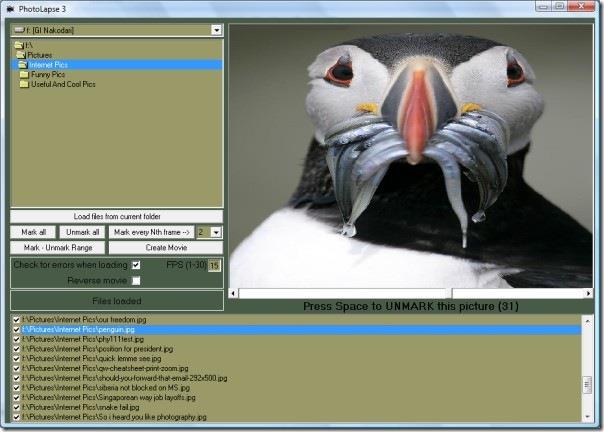Viewport: 604px width, 432px height.
Task: Click the image scrollbar left arrow
Action: (234, 293)
